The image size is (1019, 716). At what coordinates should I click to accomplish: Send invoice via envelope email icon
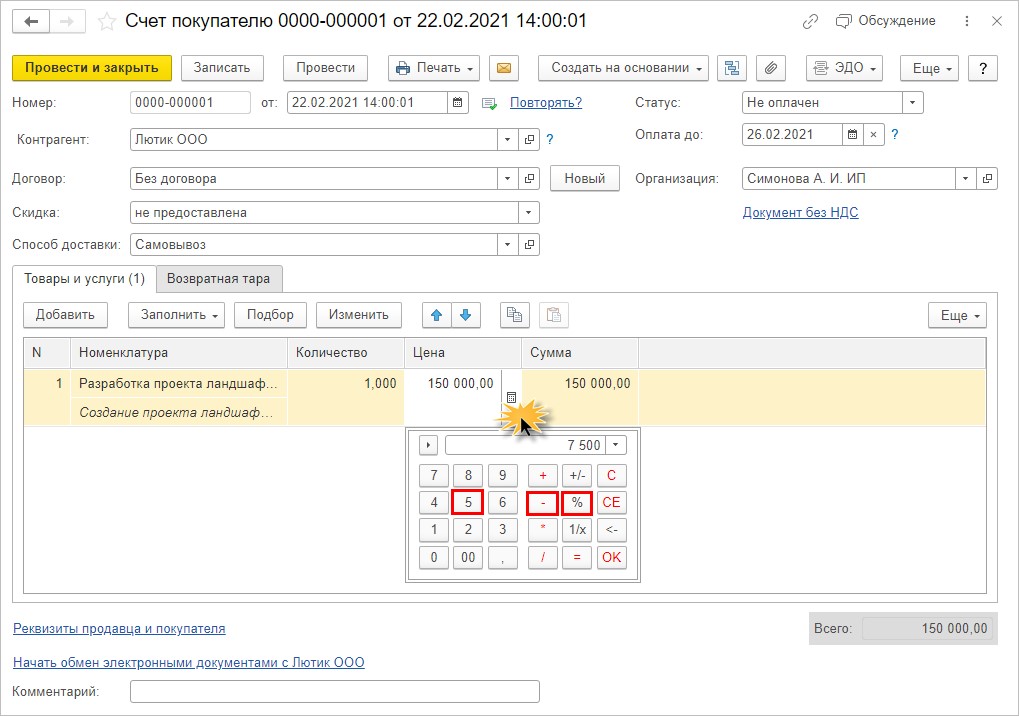tap(504, 68)
